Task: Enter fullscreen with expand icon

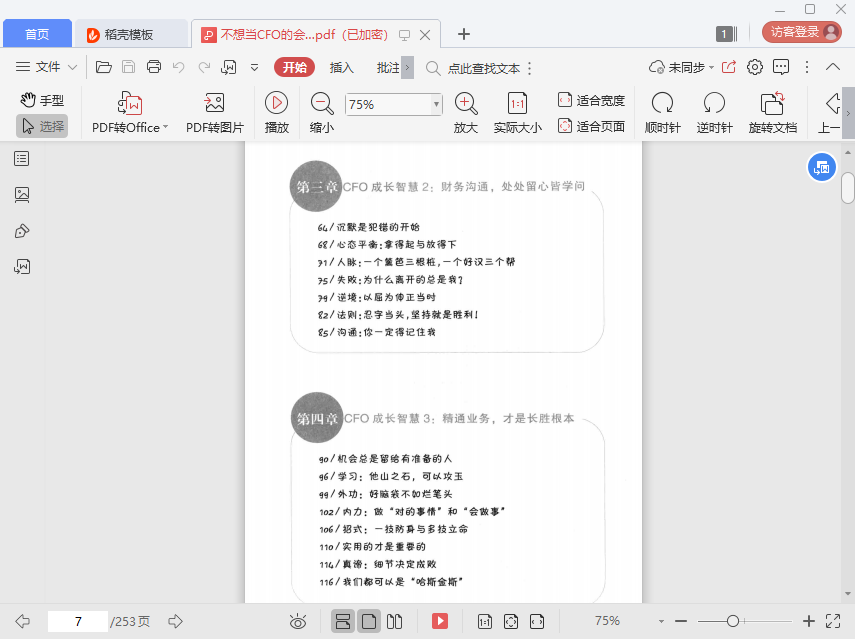Action: (833, 620)
